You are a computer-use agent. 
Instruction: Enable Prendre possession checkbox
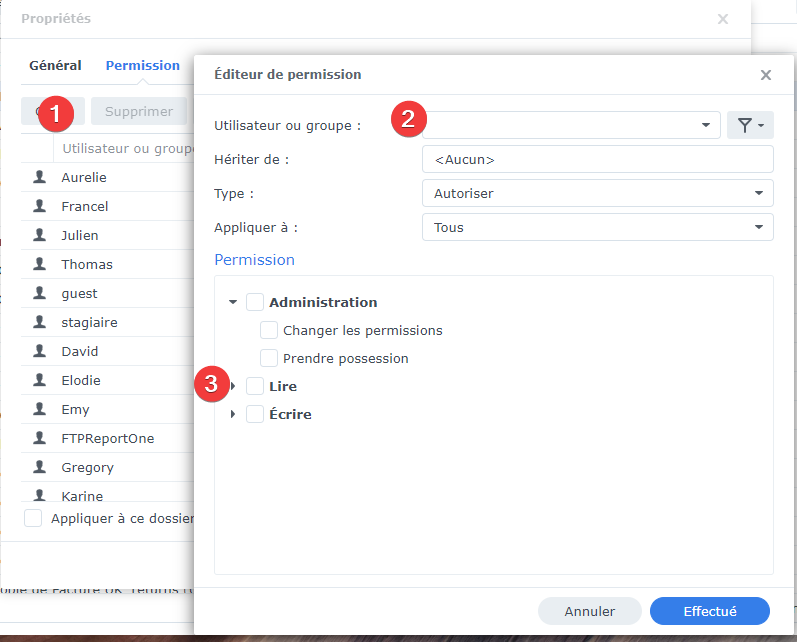pos(269,358)
